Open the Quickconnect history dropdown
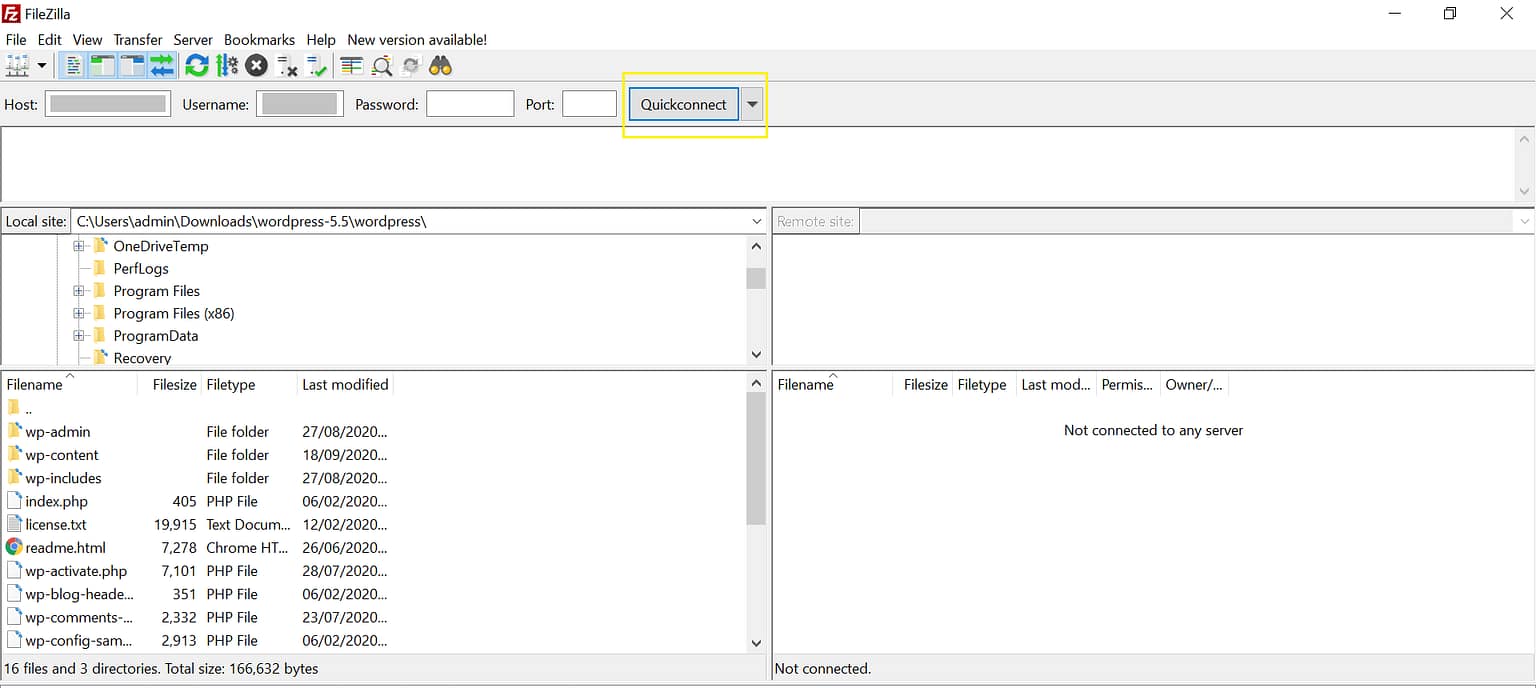 752,103
